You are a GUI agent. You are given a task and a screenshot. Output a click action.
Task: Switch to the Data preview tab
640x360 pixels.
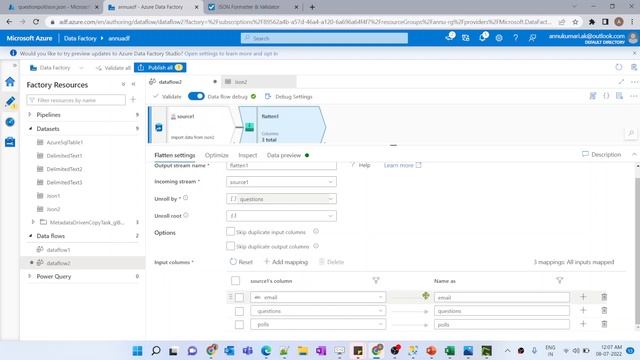pyautogui.click(x=284, y=155)
